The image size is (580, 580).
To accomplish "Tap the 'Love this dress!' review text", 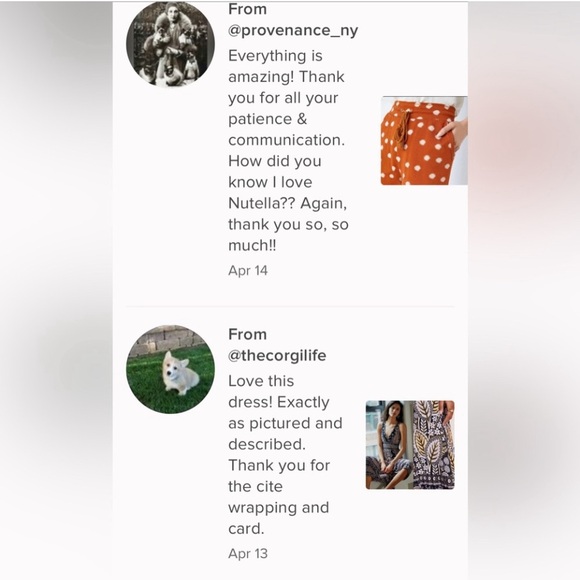I will point(285,455).
